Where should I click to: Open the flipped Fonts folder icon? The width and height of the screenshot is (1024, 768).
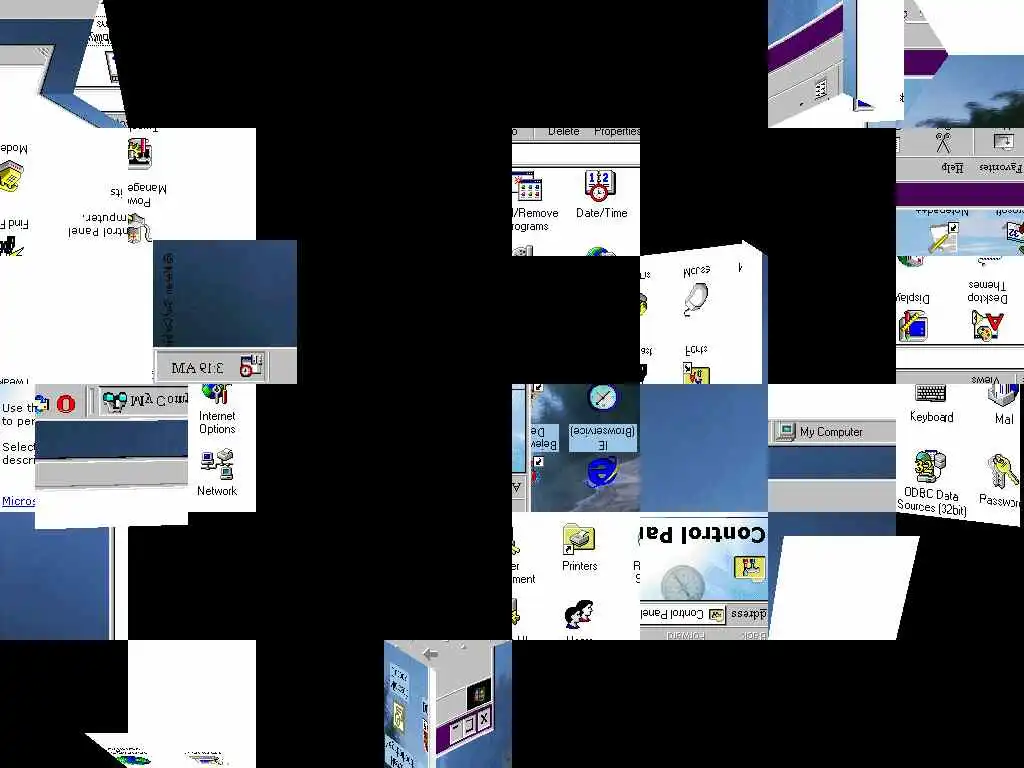696,365
